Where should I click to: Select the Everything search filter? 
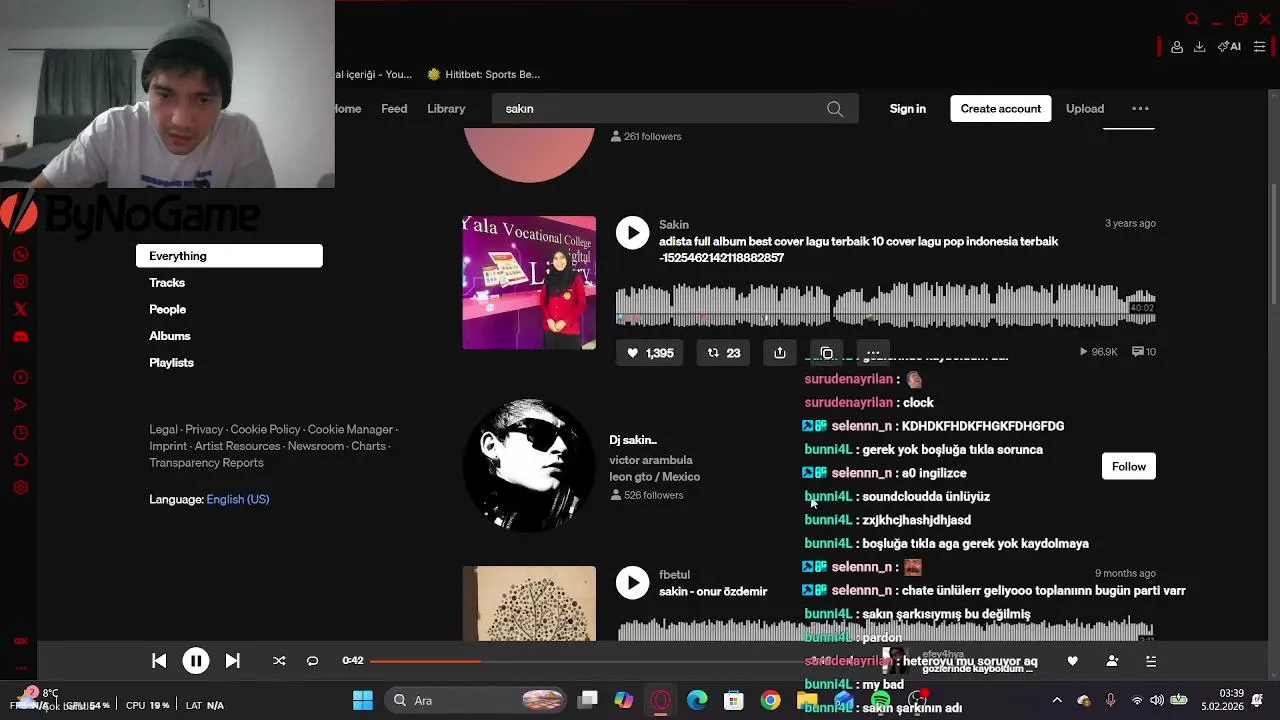[x=229, y=256]
